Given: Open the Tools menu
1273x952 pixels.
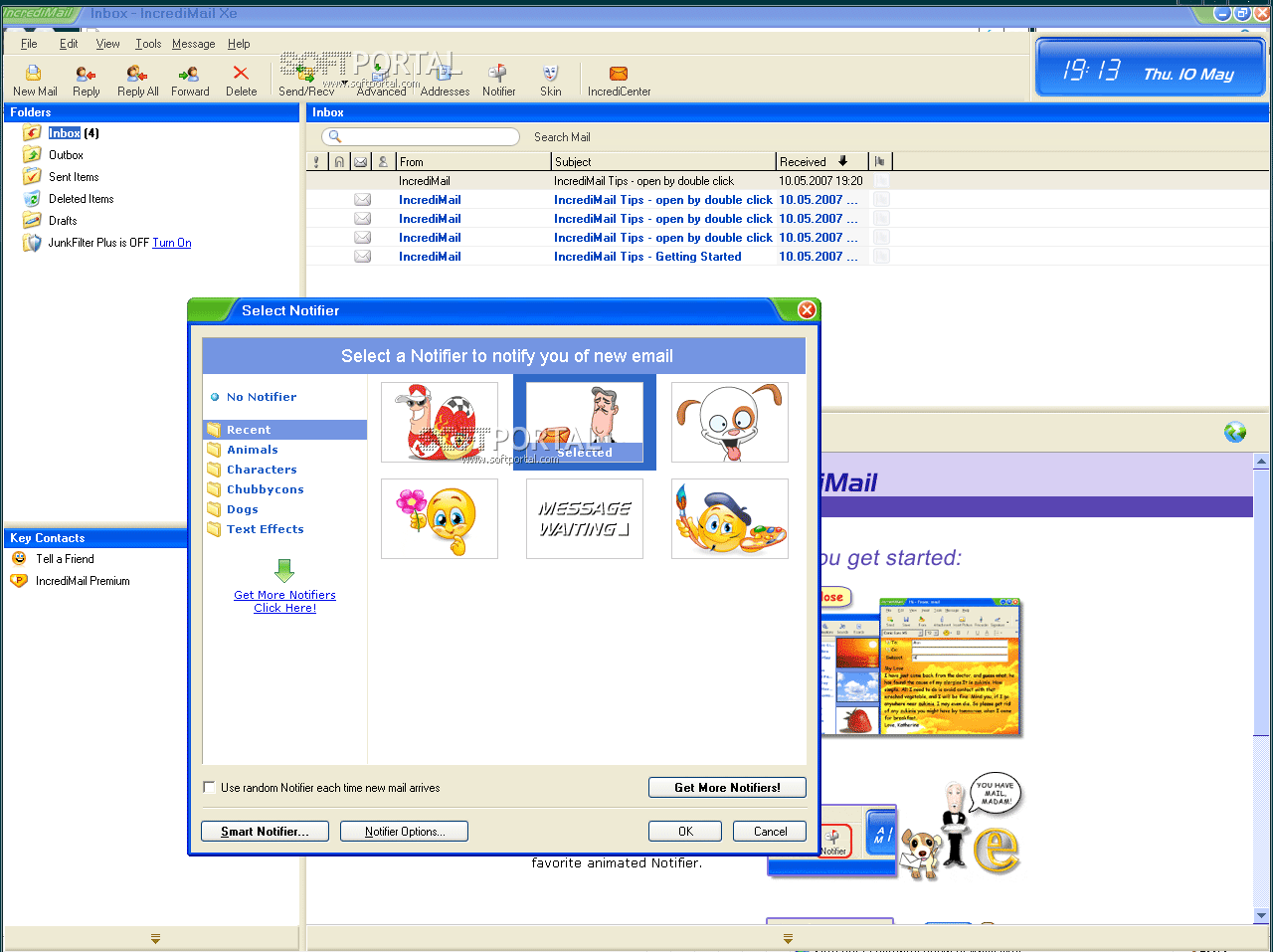Looking at the screenshot, I should click(x=148, y=44).
